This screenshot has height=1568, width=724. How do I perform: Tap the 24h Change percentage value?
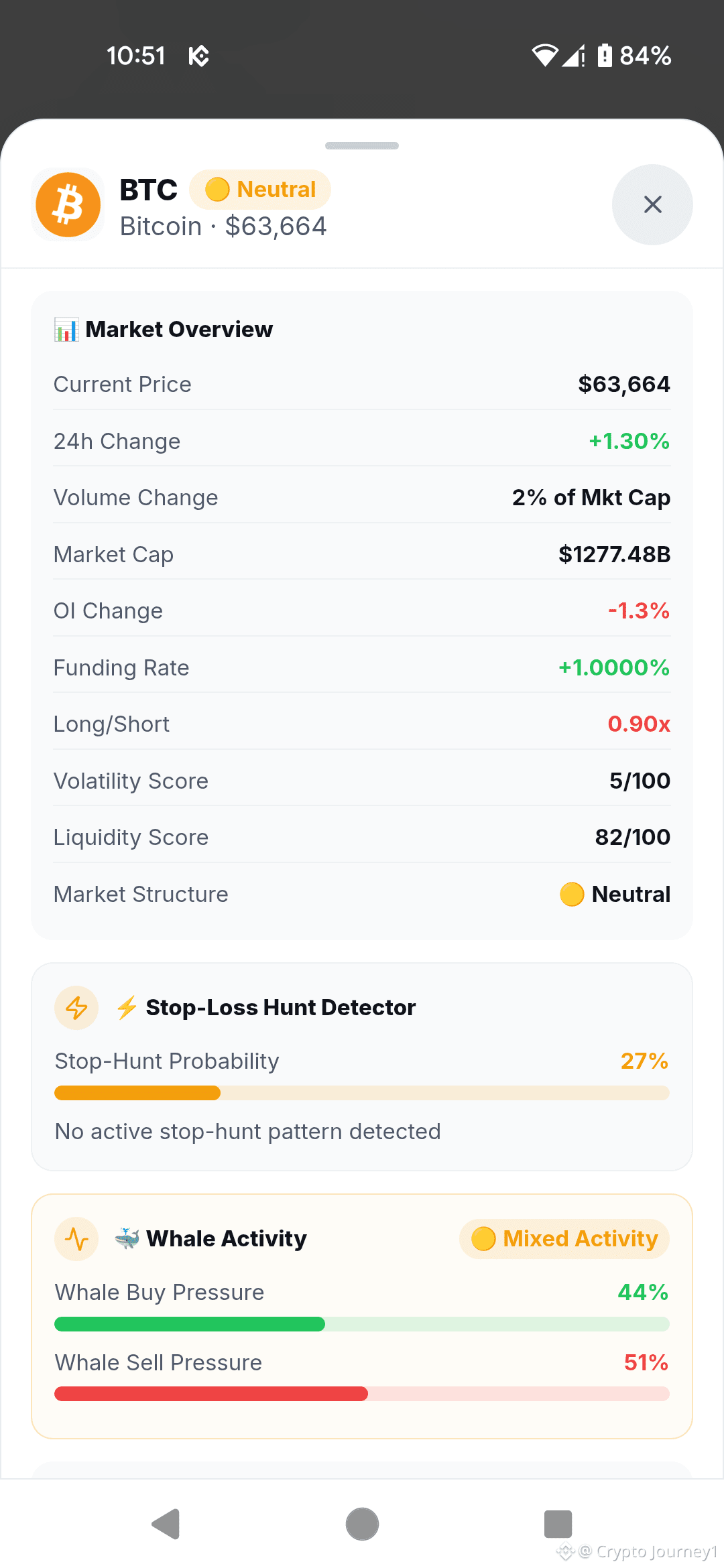pyautogui.click(x=629, y=441)
